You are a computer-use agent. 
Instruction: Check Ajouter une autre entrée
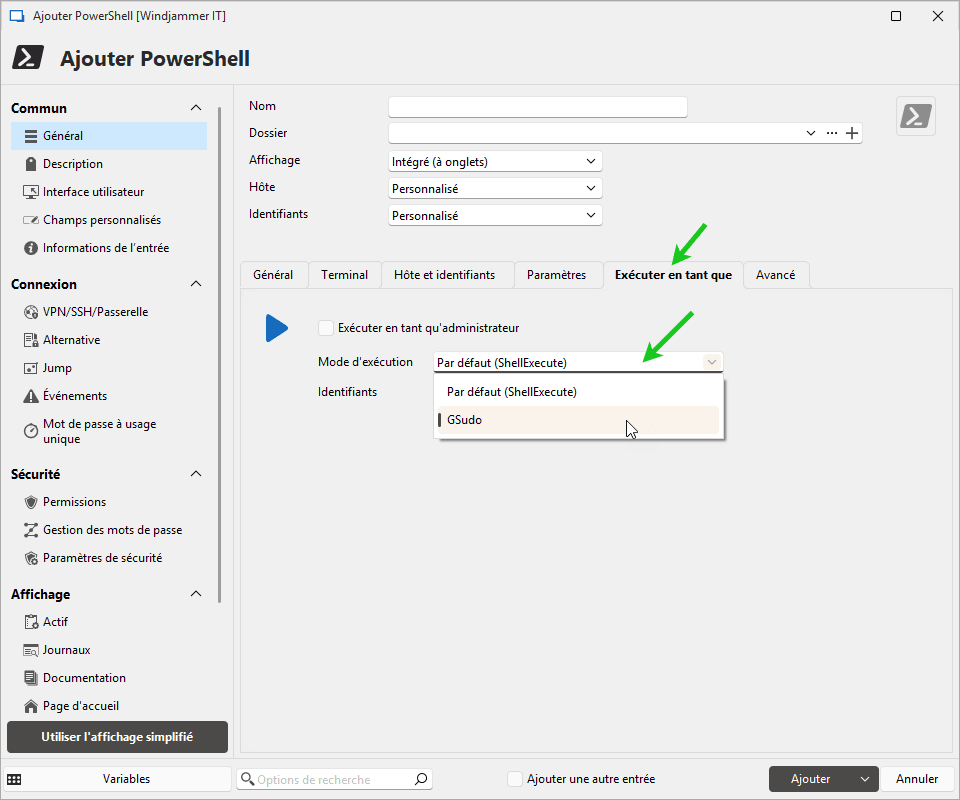(x=515, y=779)
